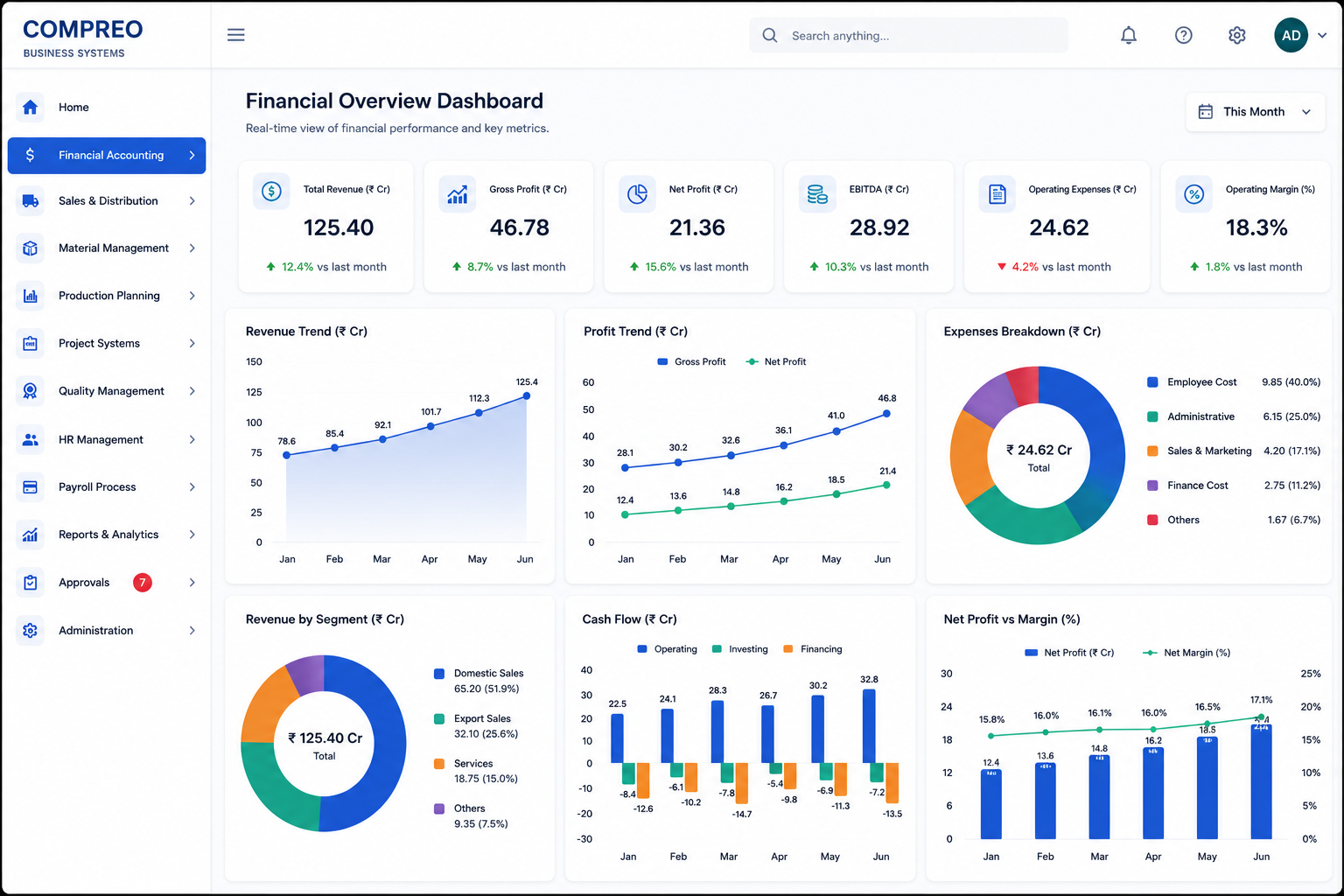Click the Material Management box icon

click(x=30, y=248)
